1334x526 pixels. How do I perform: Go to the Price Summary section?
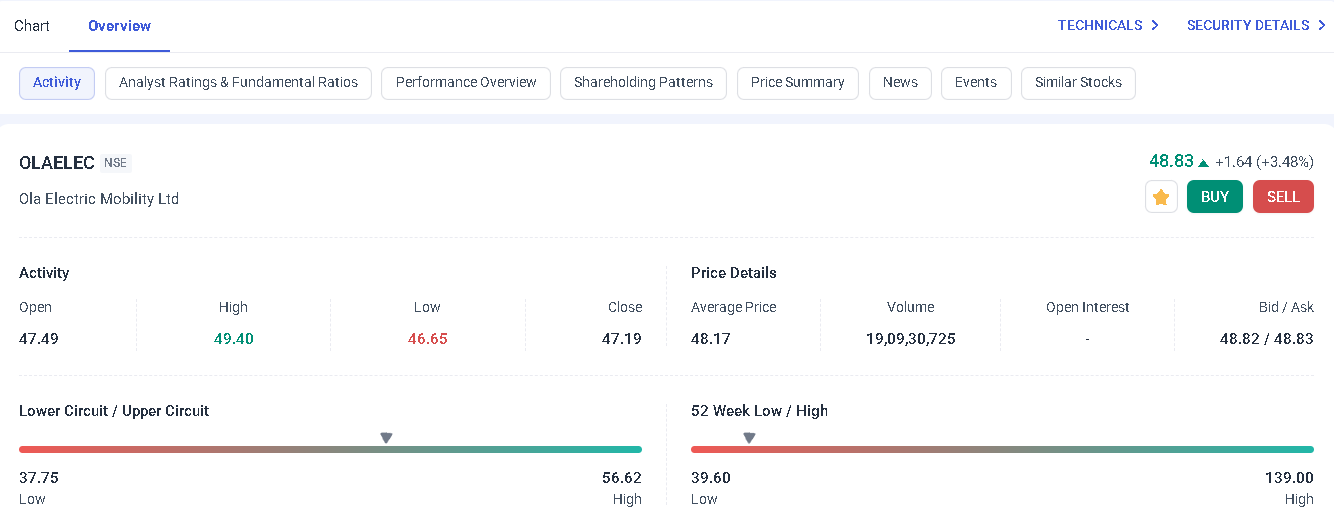797,83
